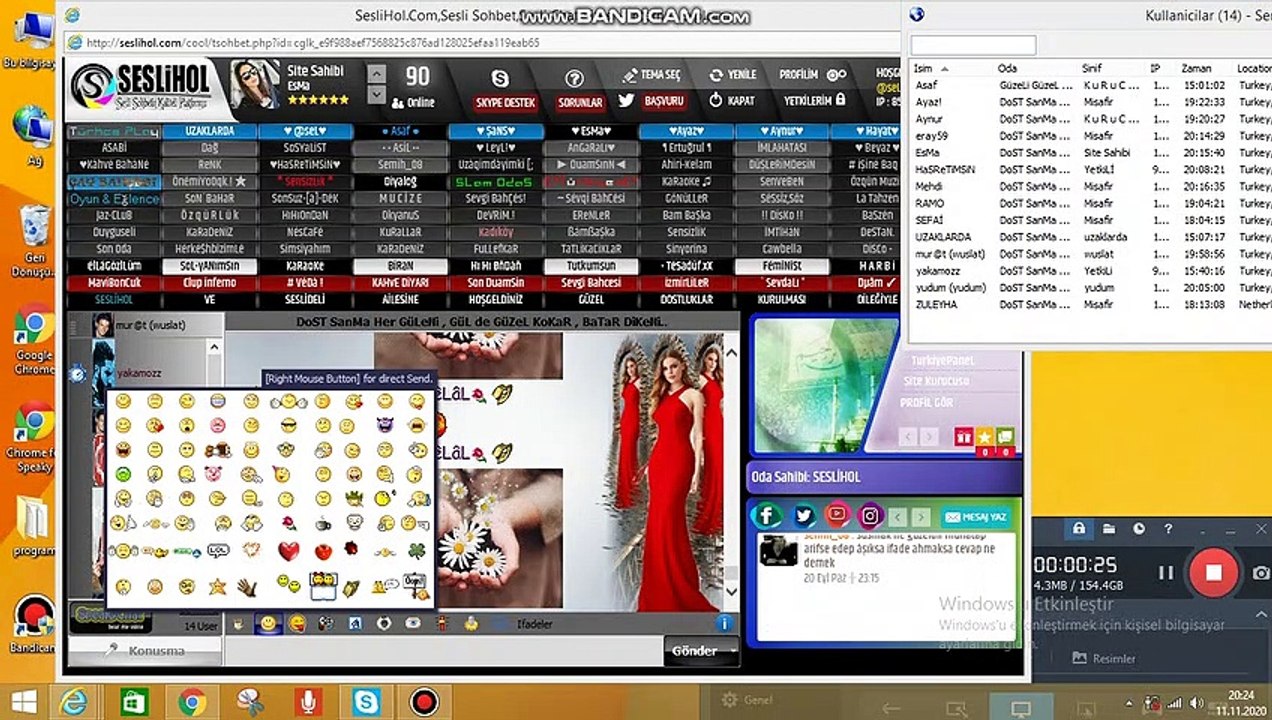Click the Bandicam lock icon

coord(1078,529)
